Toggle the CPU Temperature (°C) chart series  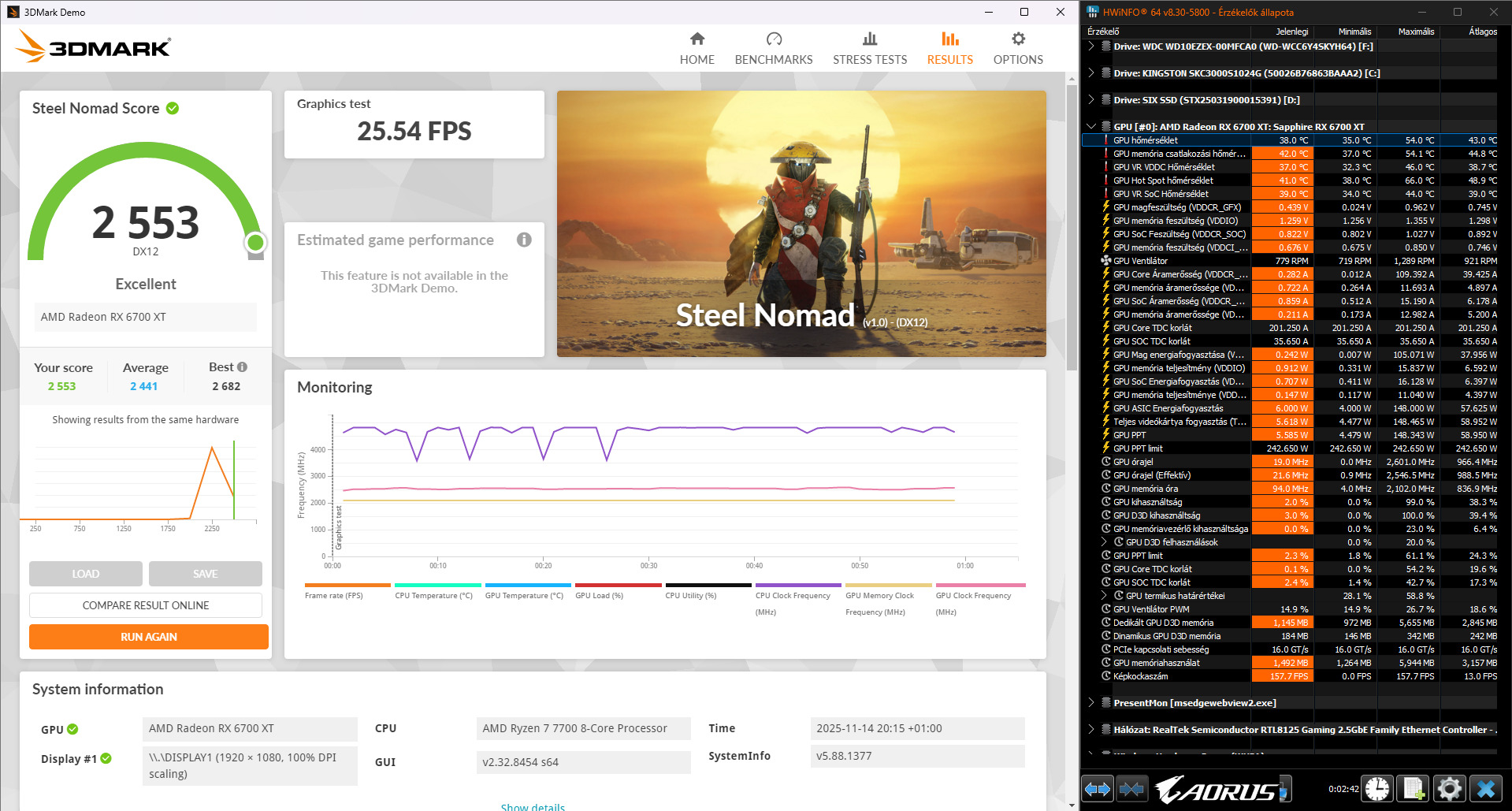pyautogui.click(x=437, y=591)
